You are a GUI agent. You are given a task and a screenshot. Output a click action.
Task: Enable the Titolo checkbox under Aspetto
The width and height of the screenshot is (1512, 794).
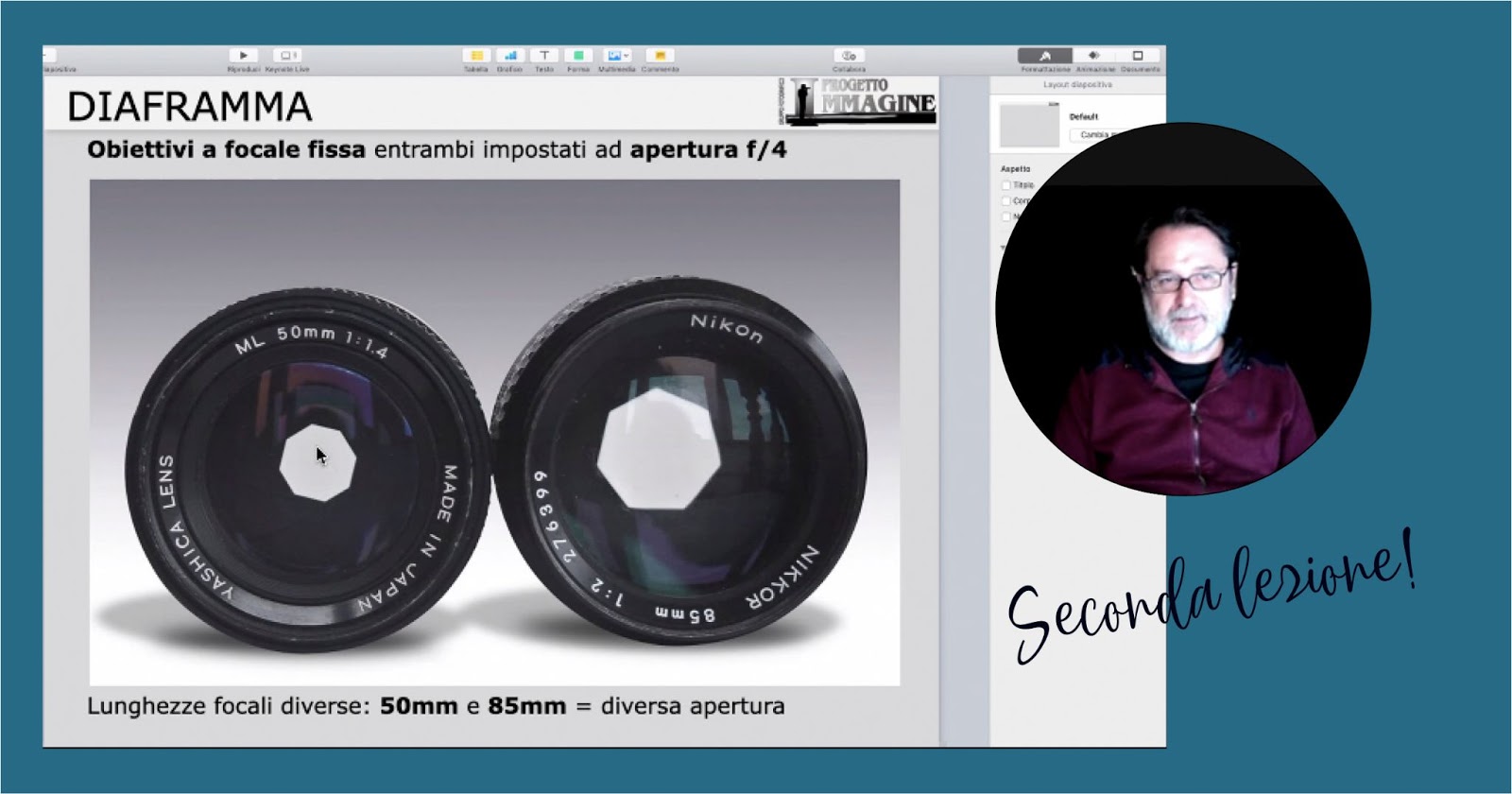pyautogui.click(x=1006, y=185)
